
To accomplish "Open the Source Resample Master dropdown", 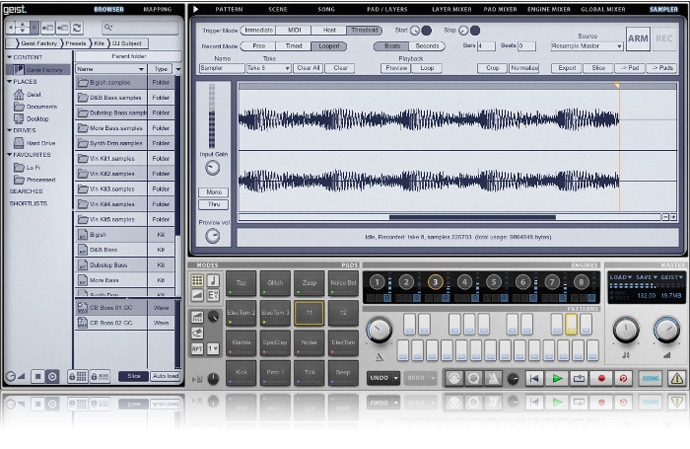I will pyautogui.click(x=587, y=46).
